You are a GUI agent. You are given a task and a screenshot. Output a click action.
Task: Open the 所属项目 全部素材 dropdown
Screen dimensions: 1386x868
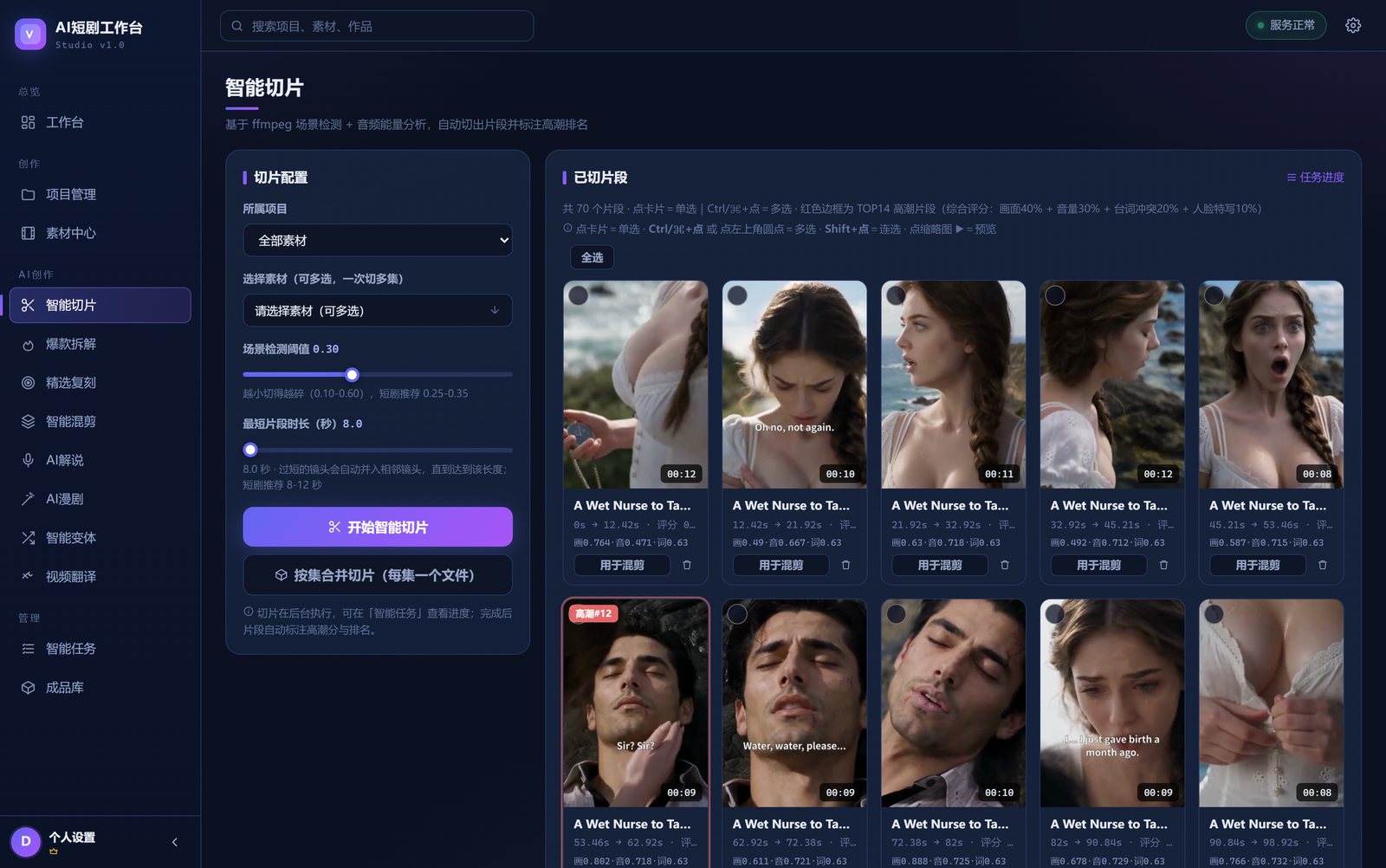point(378,240)
